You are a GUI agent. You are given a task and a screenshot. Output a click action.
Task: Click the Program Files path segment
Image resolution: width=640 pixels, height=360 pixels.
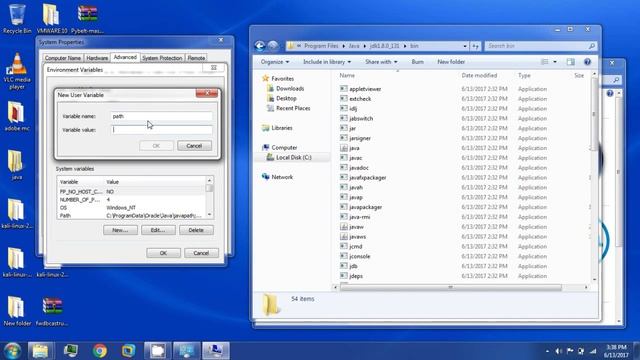pos(321,46)
